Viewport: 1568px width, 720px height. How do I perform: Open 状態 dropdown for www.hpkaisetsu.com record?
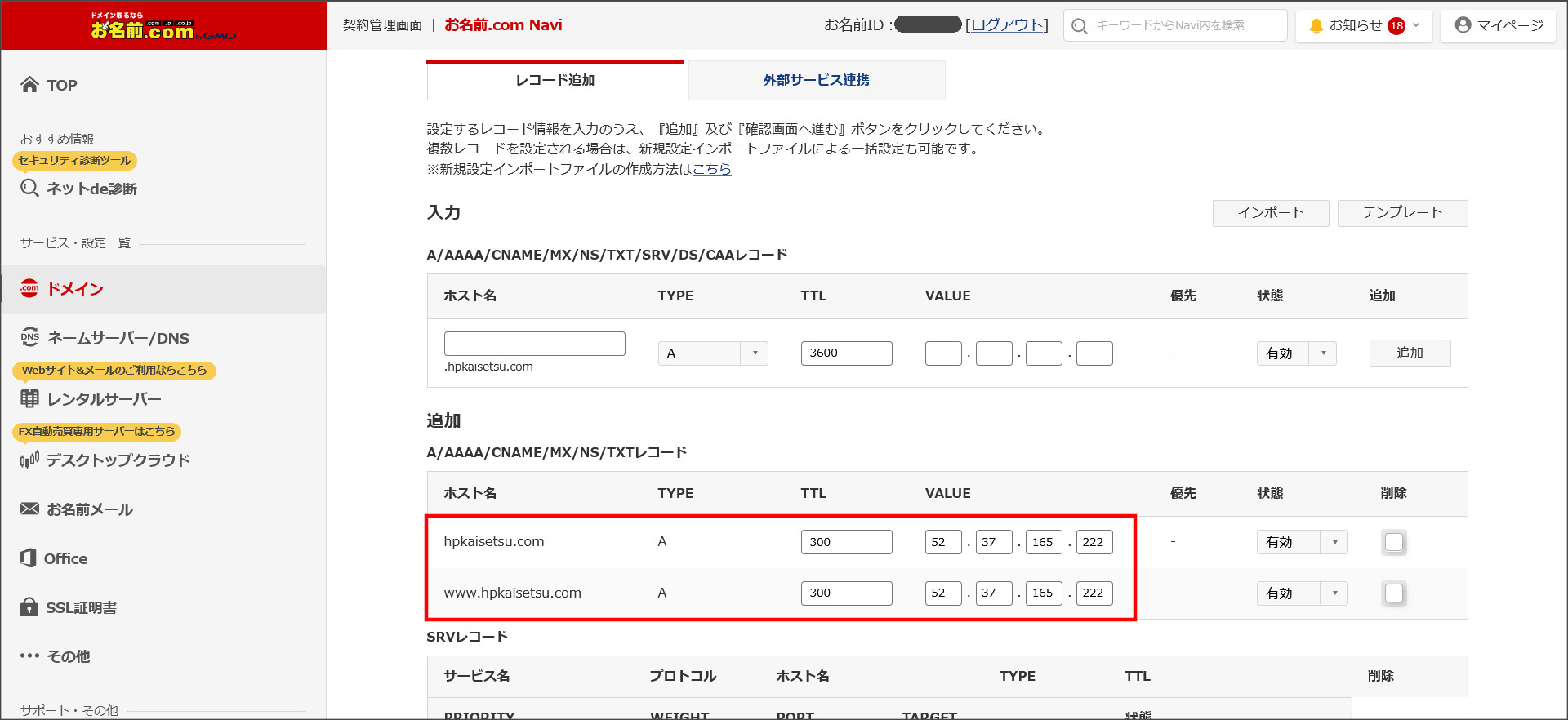(1302, 593)
